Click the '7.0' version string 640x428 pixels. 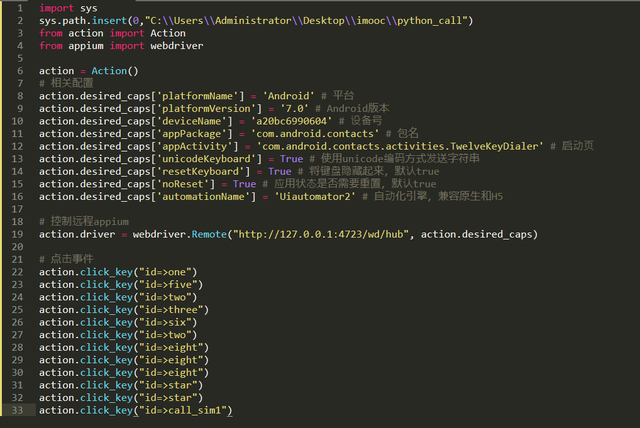pyautogui.click(x=294, y=109)
